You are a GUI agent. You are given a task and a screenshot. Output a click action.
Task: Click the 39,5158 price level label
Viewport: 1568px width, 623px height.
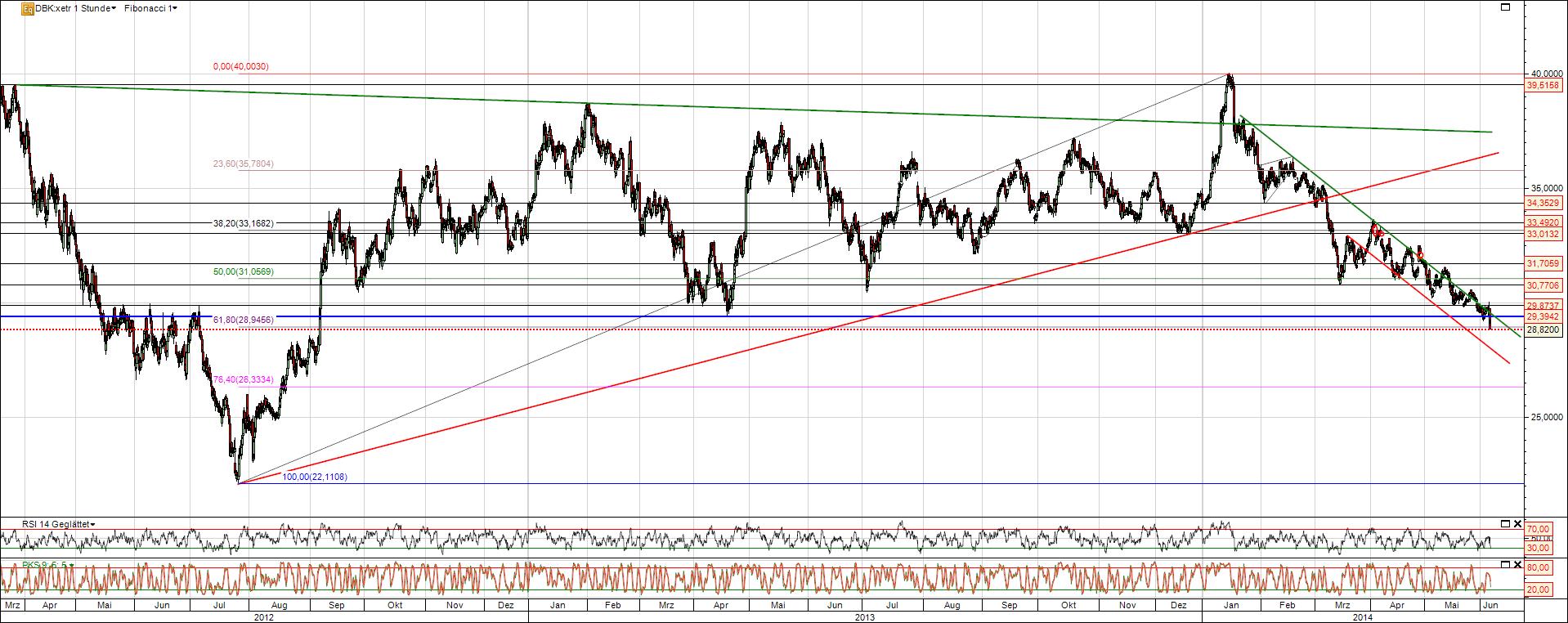click(1543, 85)
